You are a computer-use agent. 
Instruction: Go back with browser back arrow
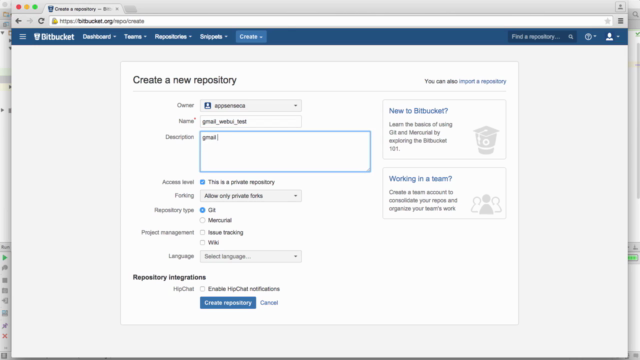[x=18, y=21]
